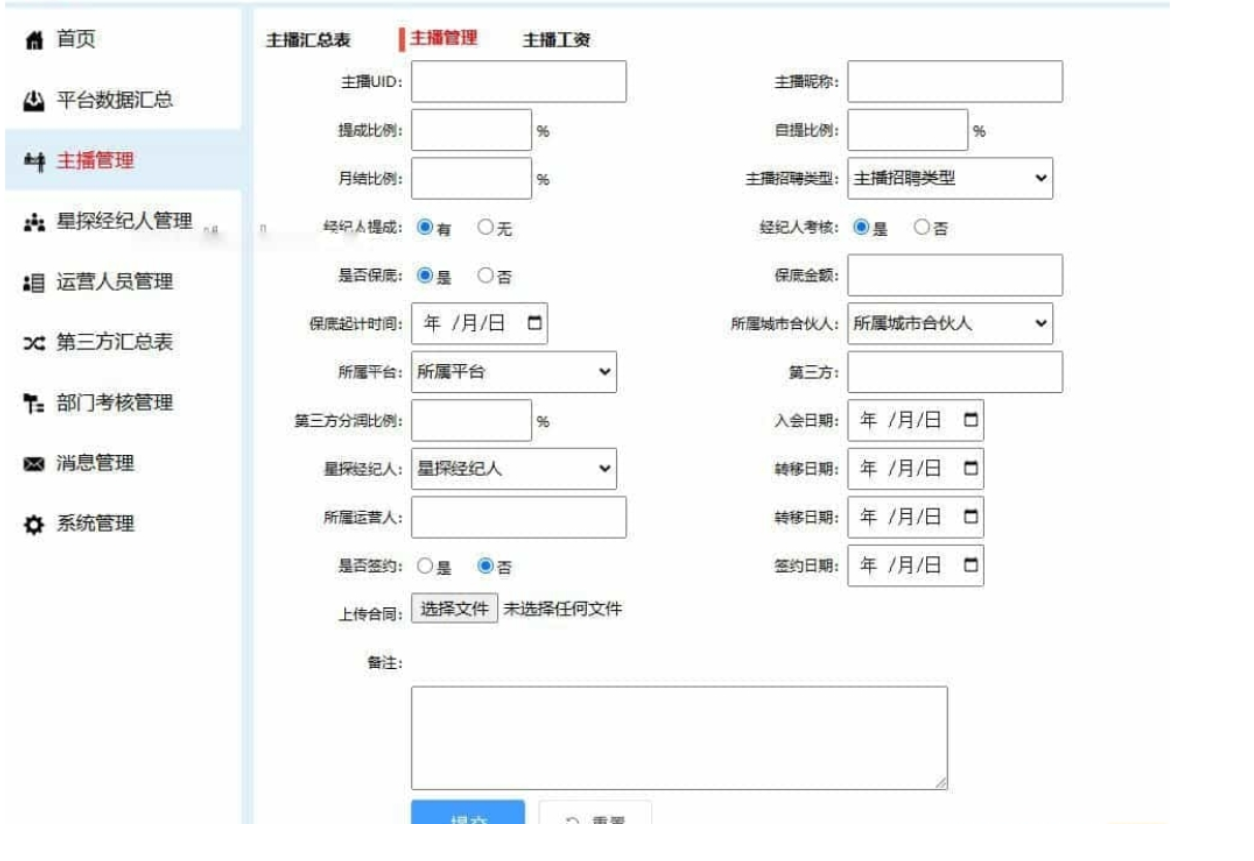Select 是 for 是否签约
Screen dimensions: 1254x861
[x=424, y=566]
